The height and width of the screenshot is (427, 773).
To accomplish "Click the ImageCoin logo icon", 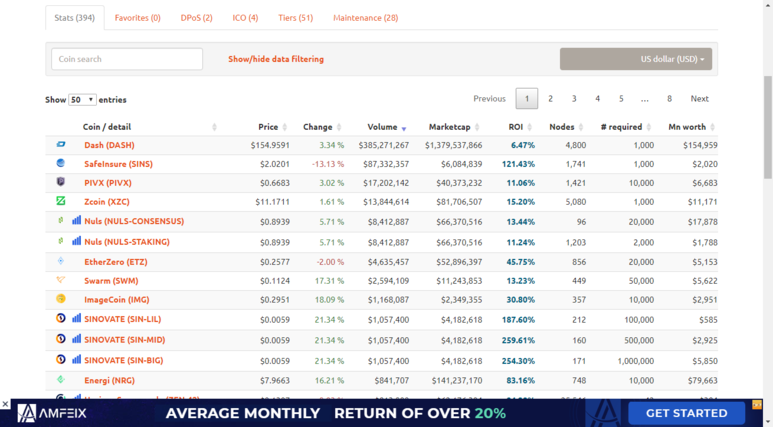I will 61,298.
